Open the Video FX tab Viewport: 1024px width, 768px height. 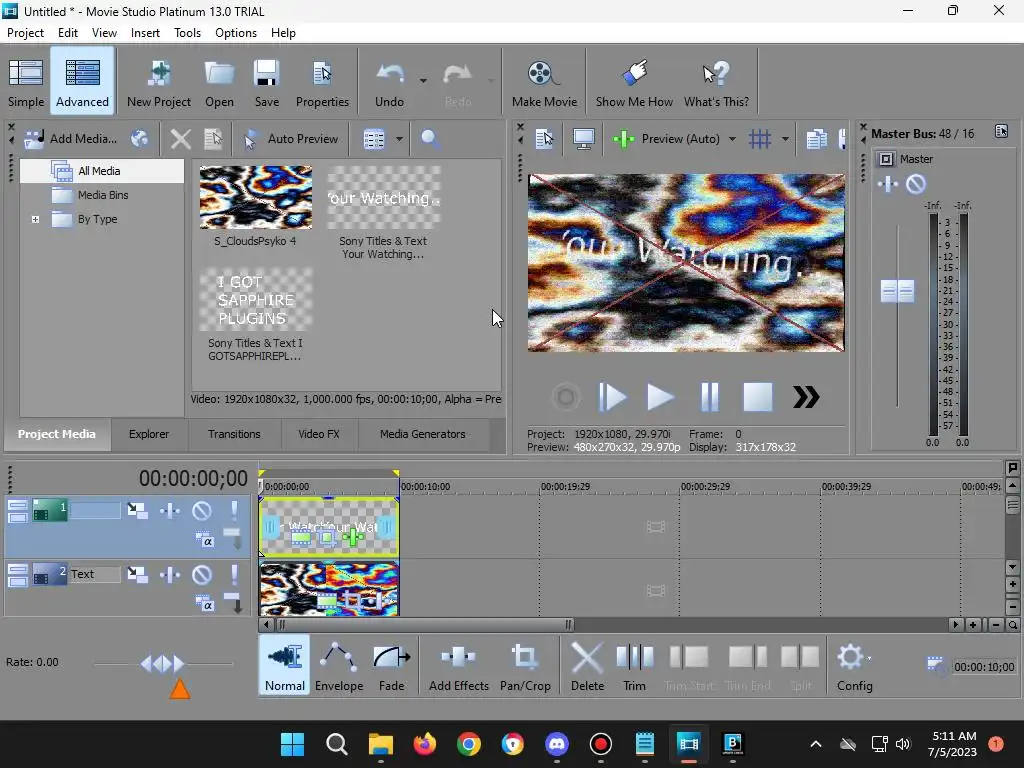(319, 434)
